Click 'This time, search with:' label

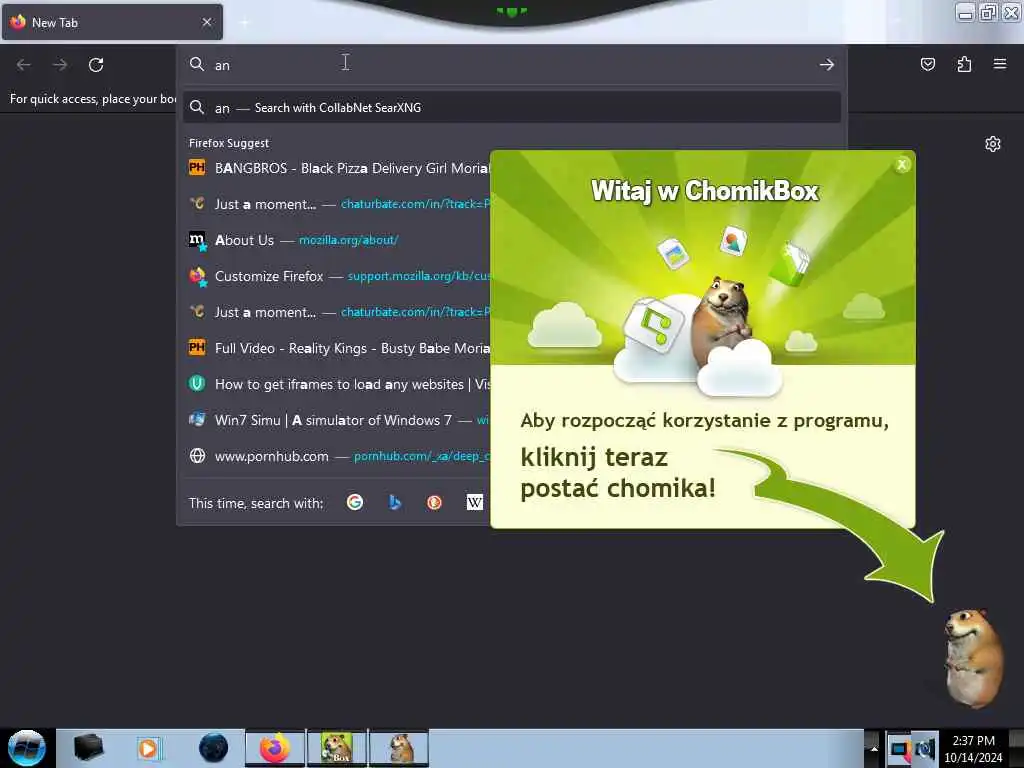point(256,504)
